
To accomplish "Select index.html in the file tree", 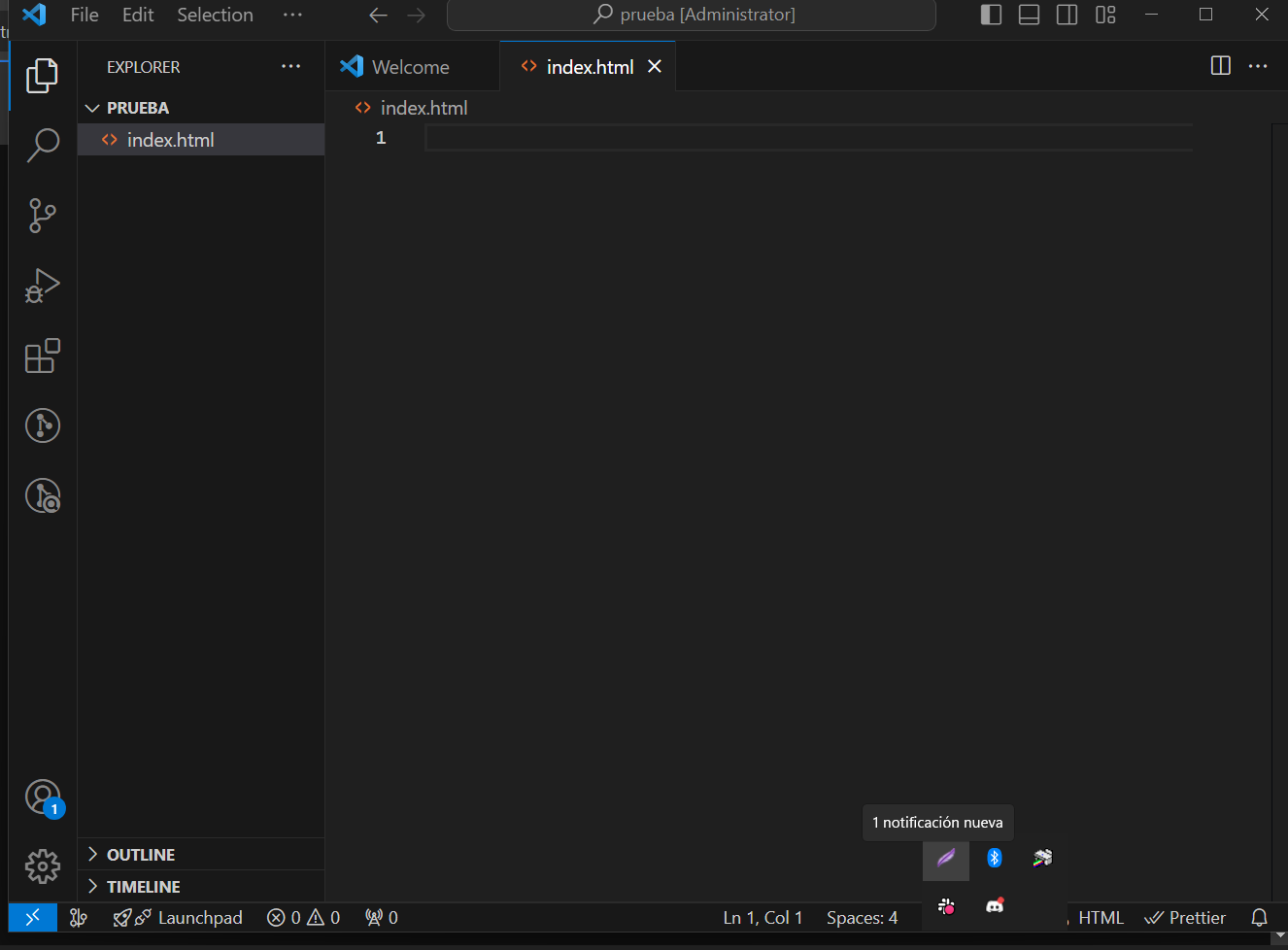I will [201, 140].
